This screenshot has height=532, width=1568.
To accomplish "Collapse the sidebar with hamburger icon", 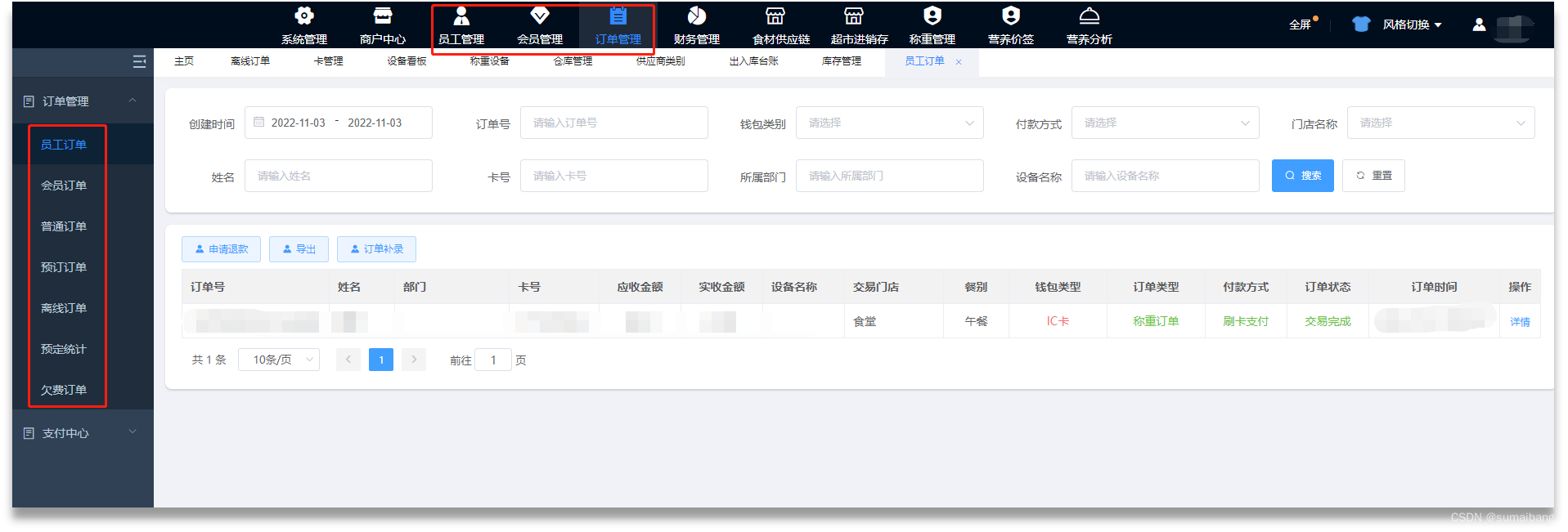I will 139,61.
